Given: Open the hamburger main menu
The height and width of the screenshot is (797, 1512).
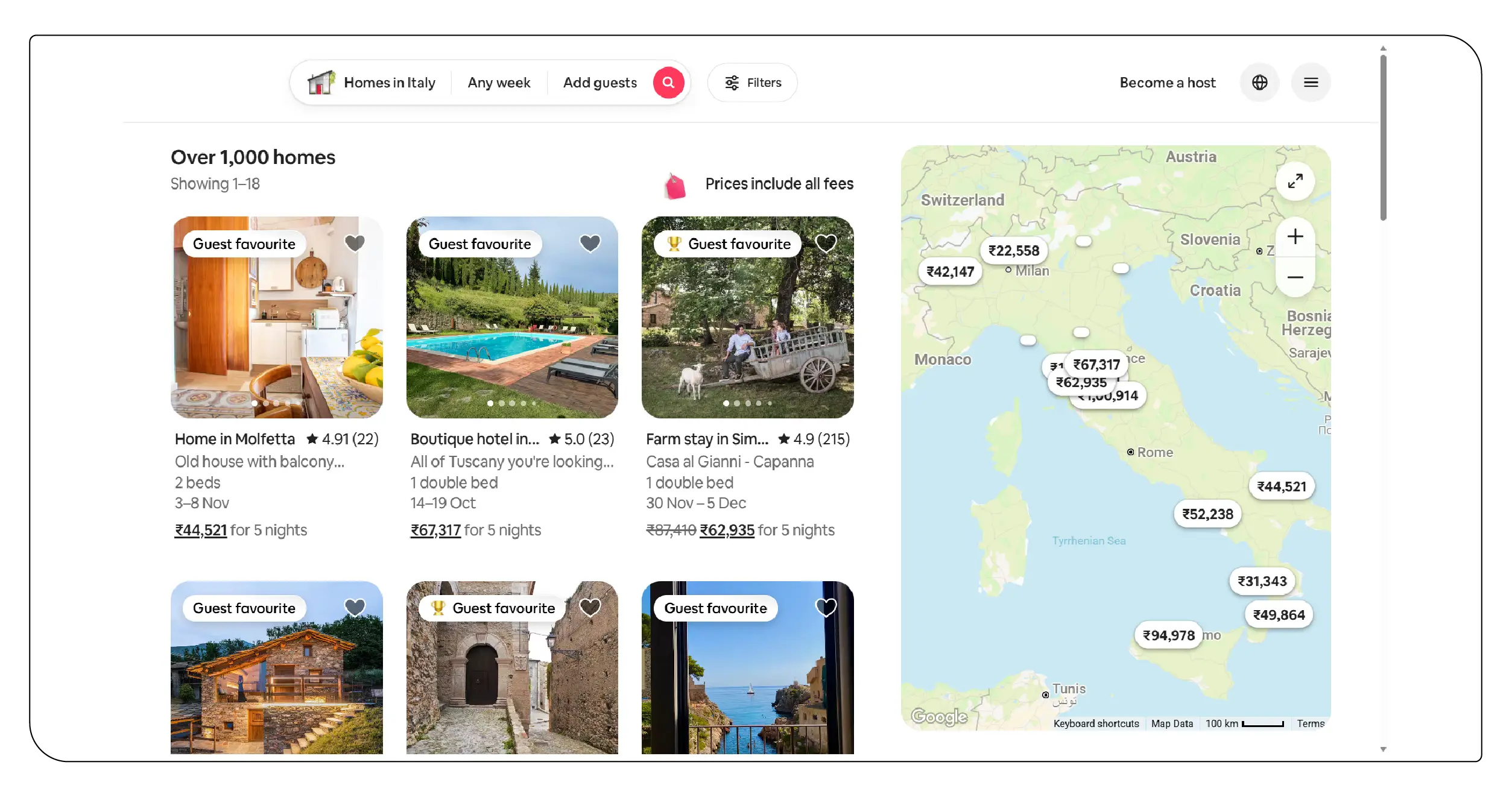Looking at the screenshot, I should tap(1311, 83).
